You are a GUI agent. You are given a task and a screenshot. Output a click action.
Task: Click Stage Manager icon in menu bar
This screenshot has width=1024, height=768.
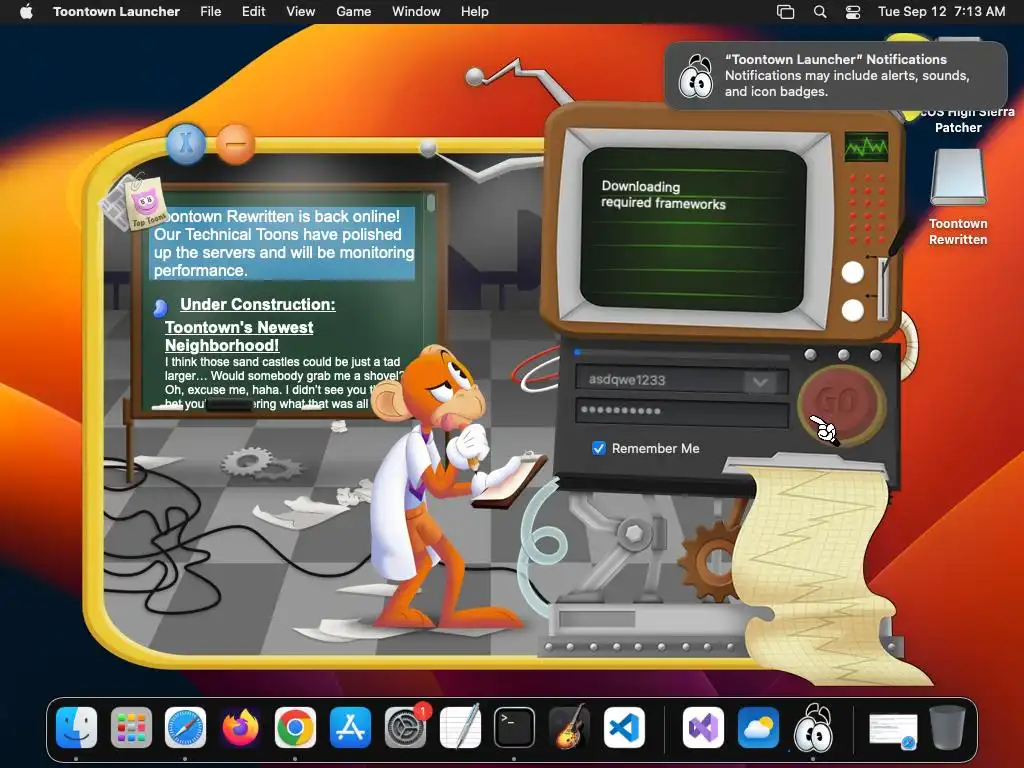[x=786, y=11]
